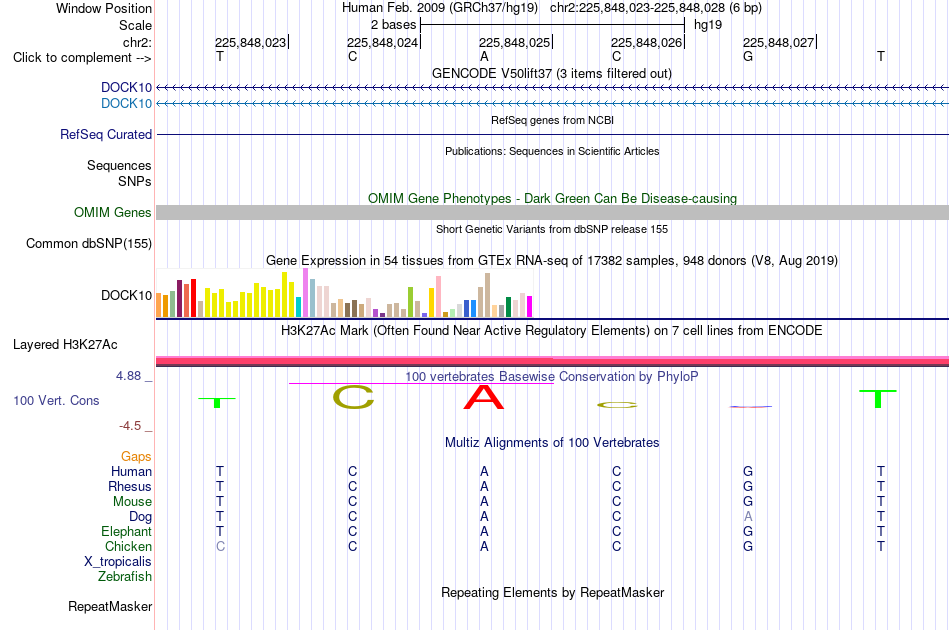This screenshot has height=630, width=950.
Task: Click 'Short Genetic Variants from dbSNP release 155' title
Action: [552, 229]
